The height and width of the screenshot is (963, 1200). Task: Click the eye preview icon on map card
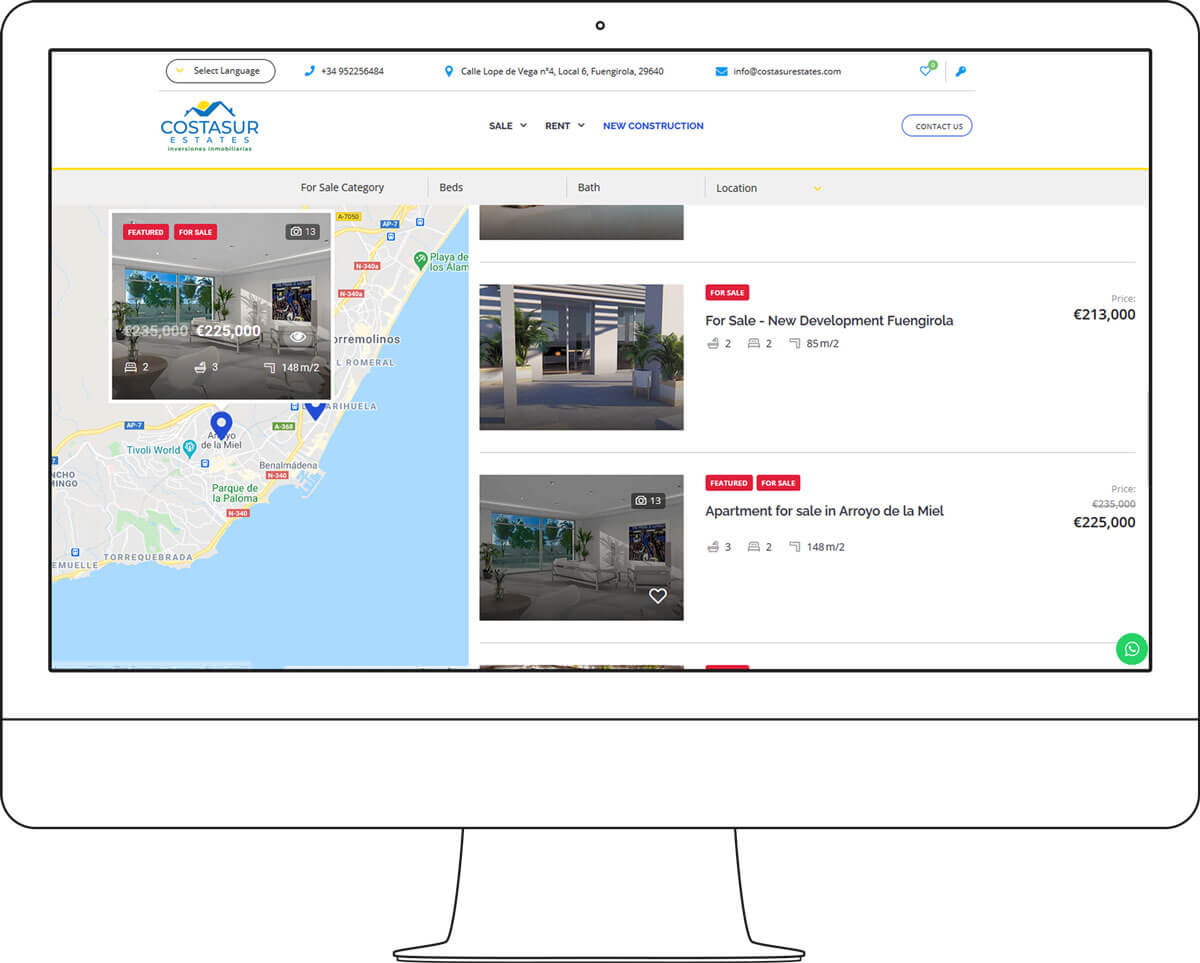(x=298, y=337)
